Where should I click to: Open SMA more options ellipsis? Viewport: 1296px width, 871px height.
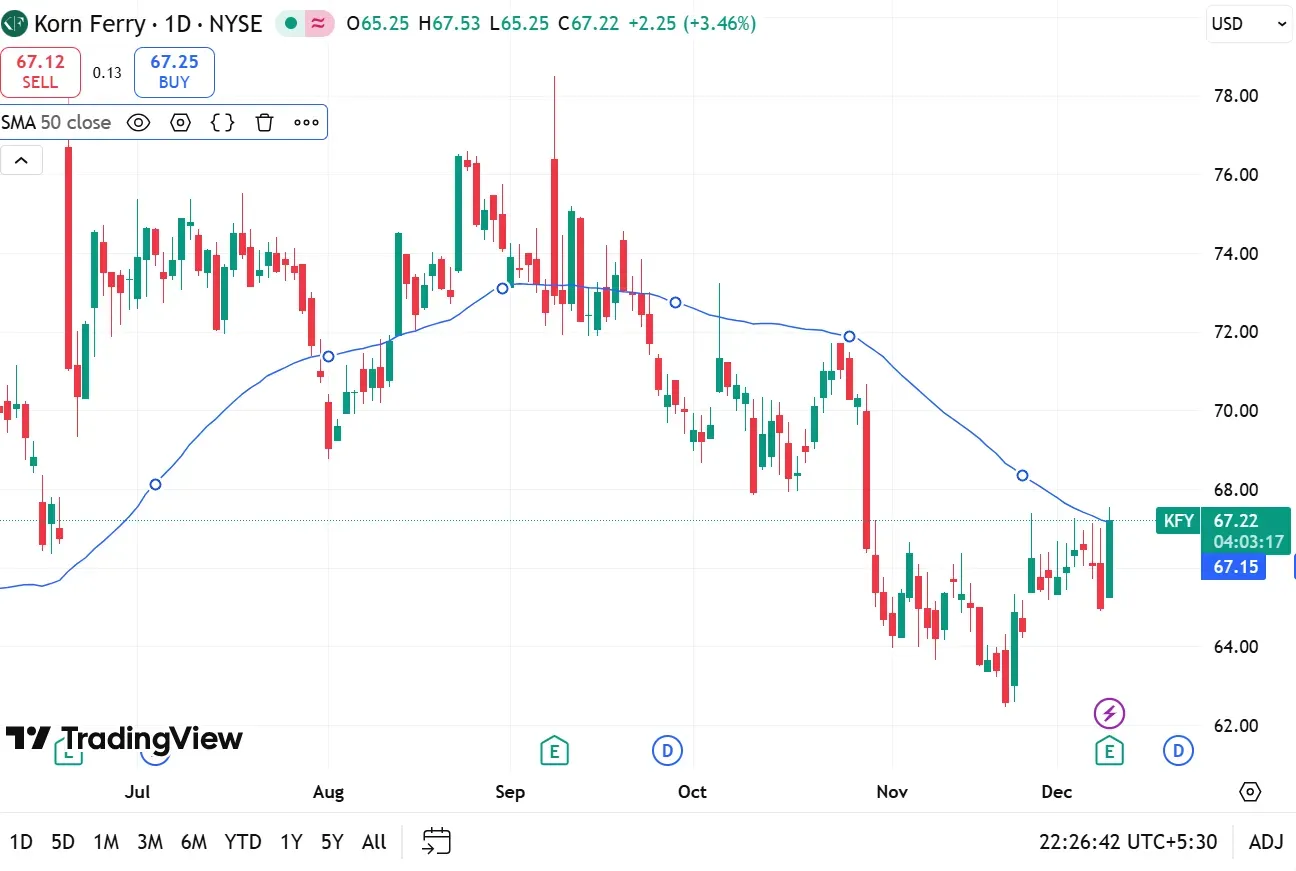[x=306, y=123]
